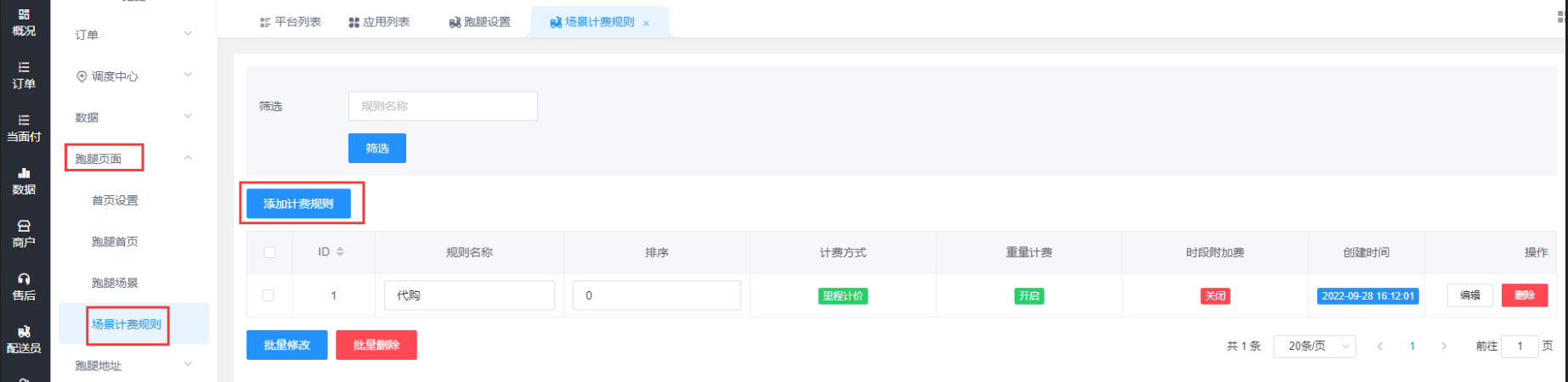
Task: Click the red 关闭 tag under 时段附加费
Action: pyautogui.click(x=1215, y=295)
